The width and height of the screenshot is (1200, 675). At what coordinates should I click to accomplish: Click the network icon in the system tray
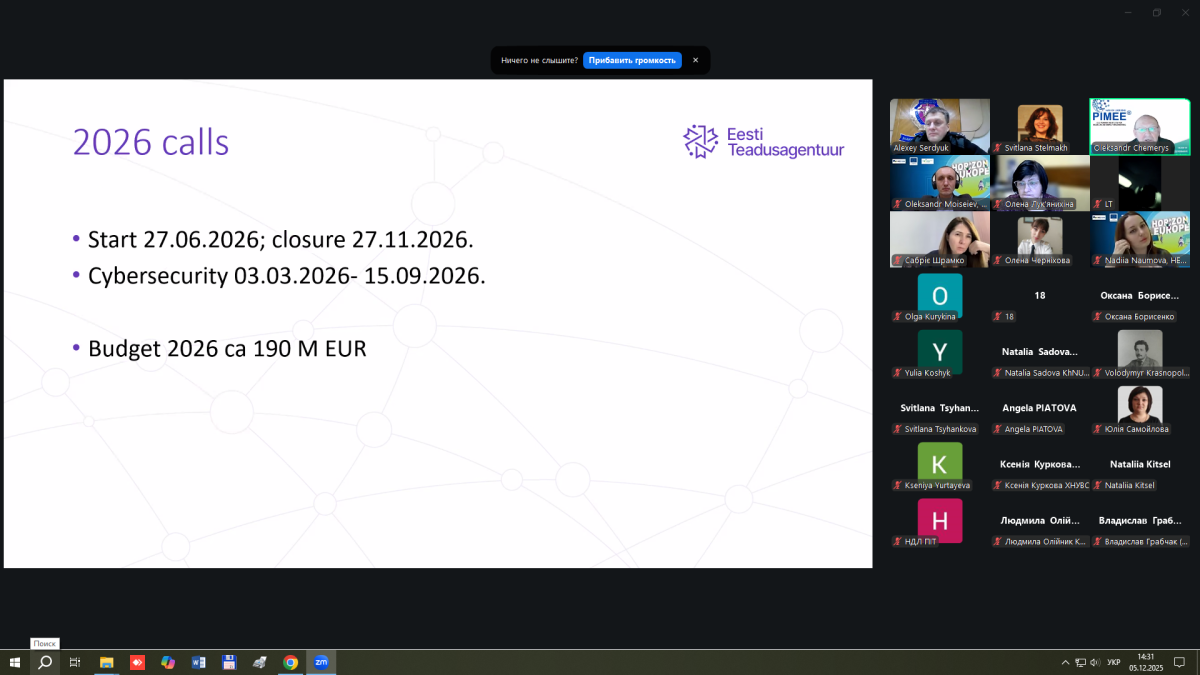[x=1080, y=662]
